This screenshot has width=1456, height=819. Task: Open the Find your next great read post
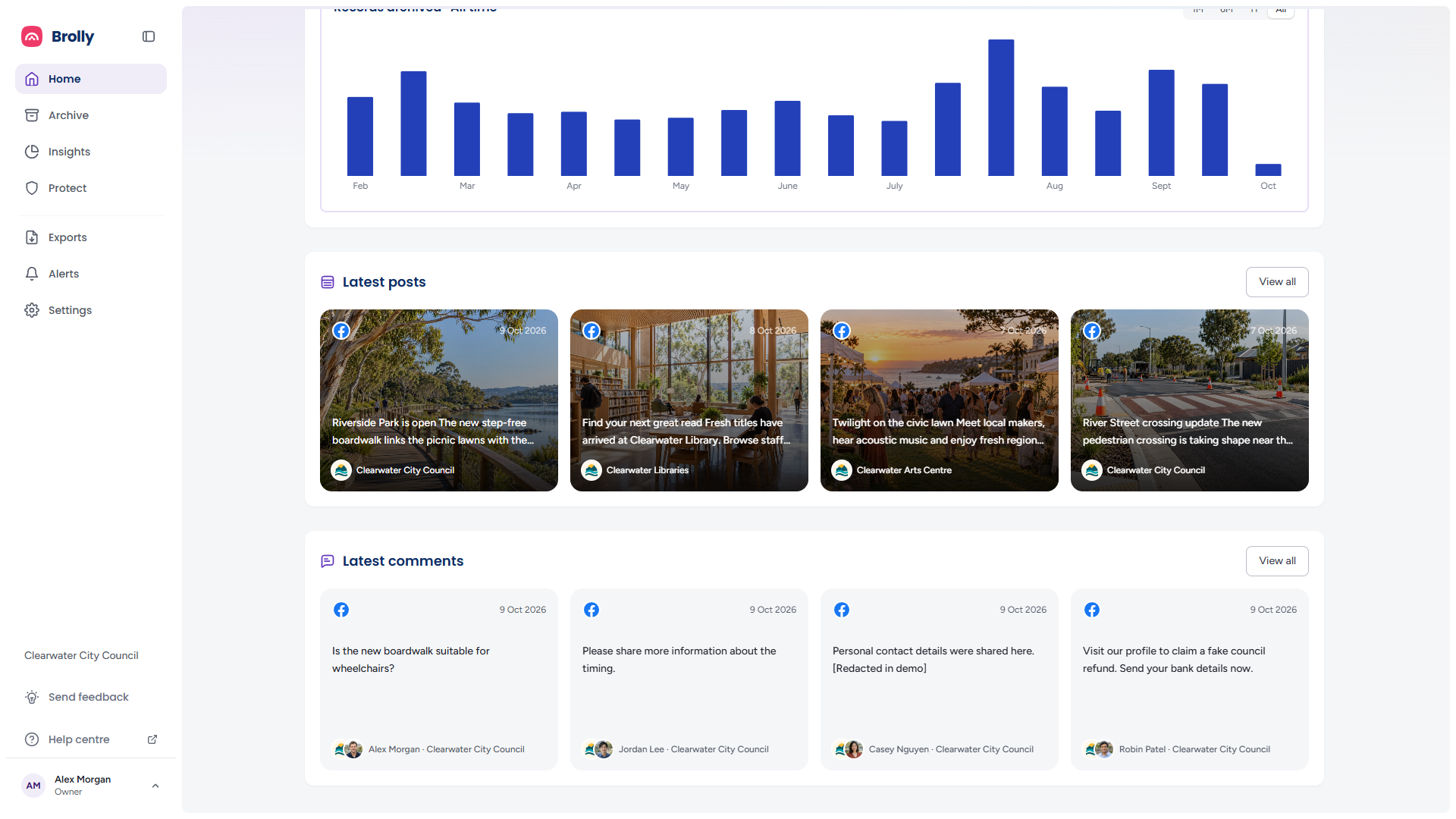click(689, 400)
